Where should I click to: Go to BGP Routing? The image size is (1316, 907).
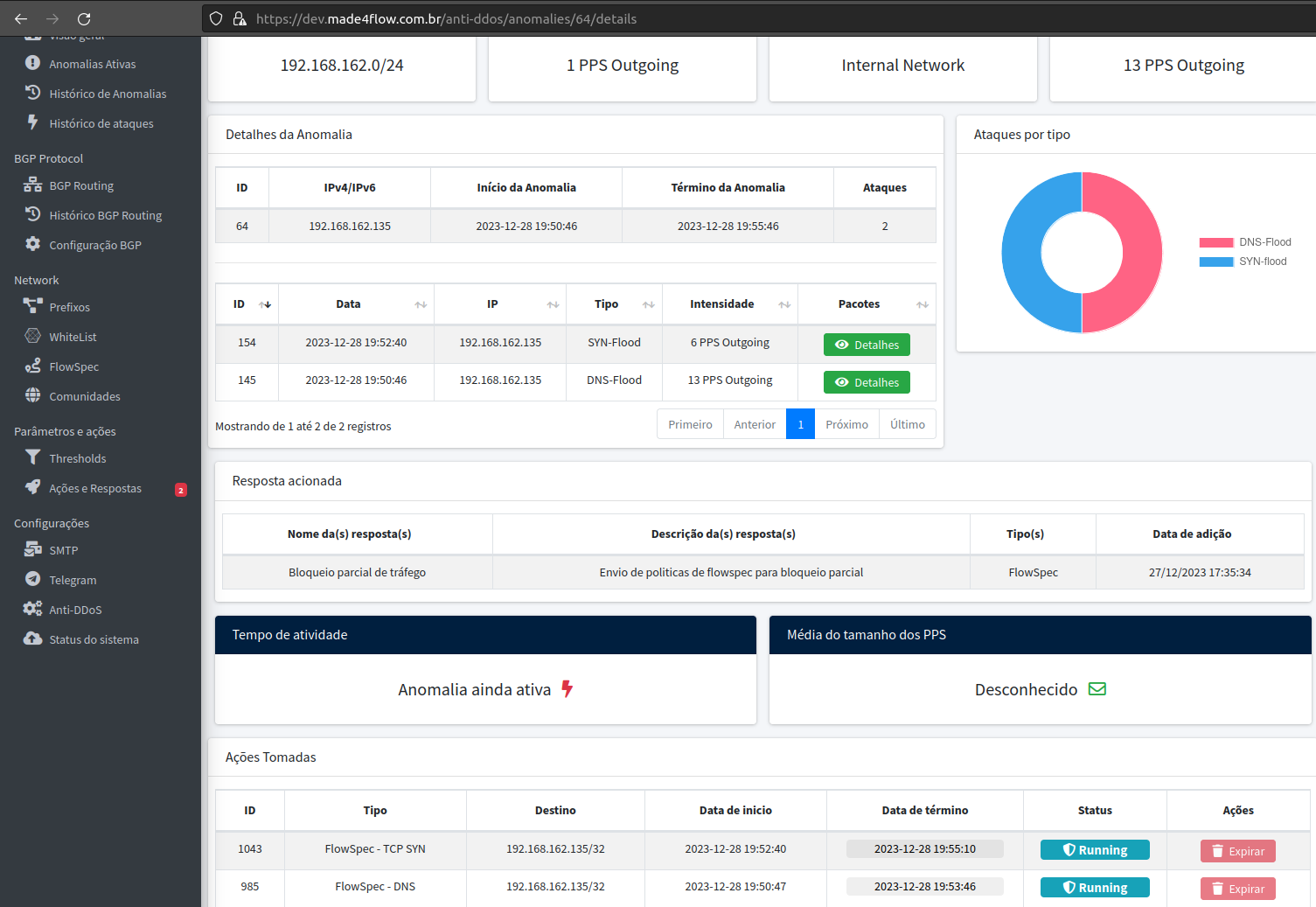click(81, 185)
